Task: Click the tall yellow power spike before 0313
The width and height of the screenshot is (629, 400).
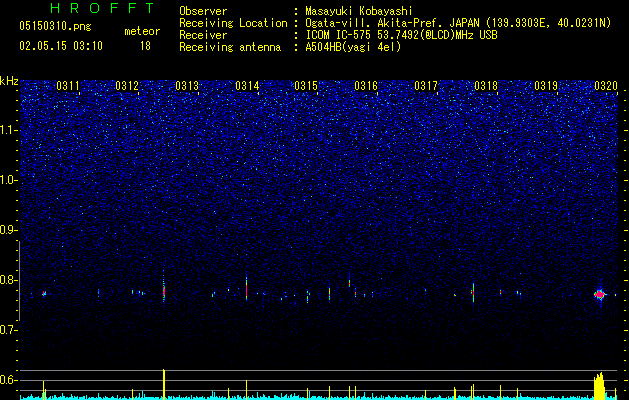Action: click(x=164, y=384)
